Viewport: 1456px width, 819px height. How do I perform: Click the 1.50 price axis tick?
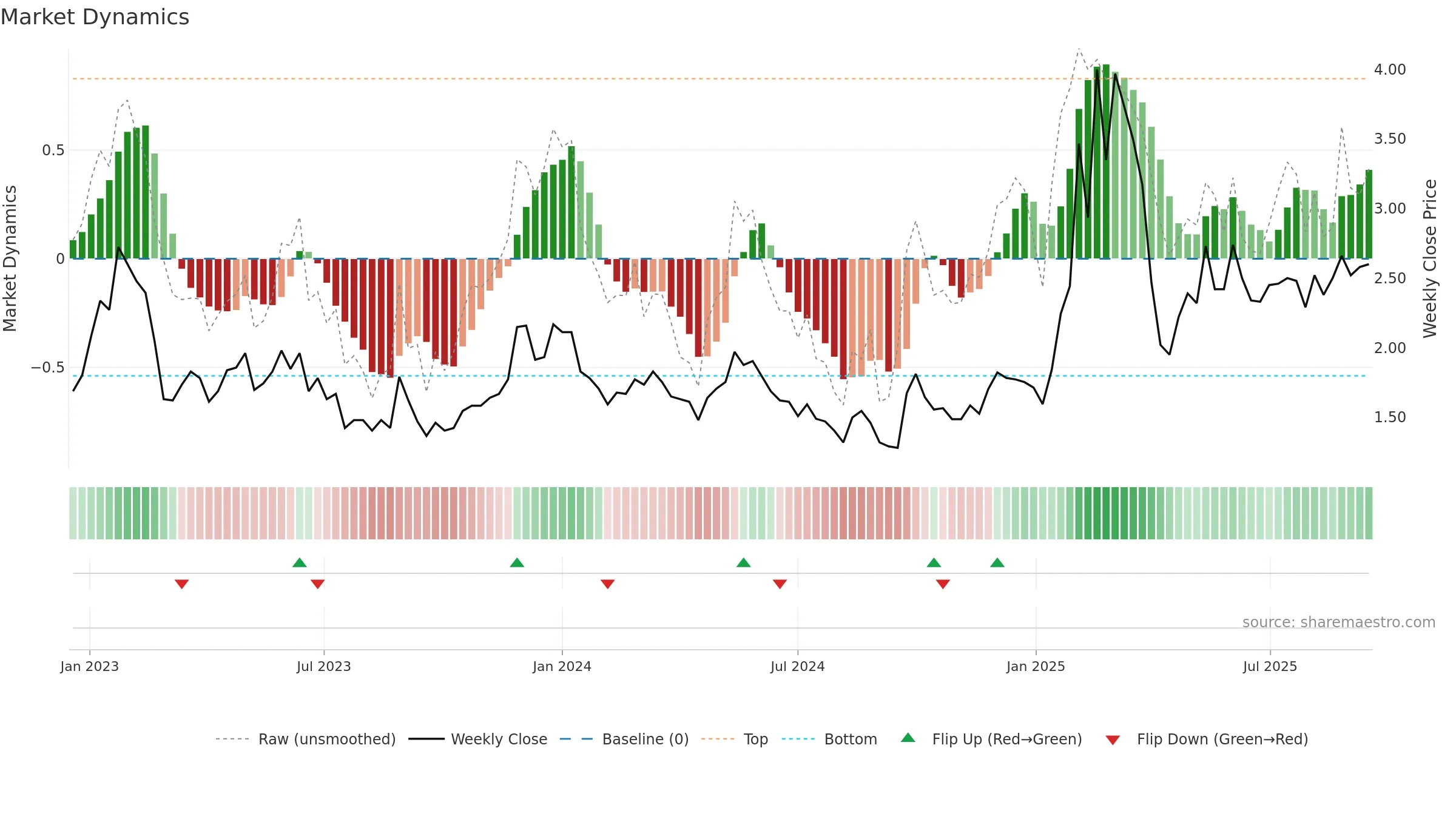point(1390,417)
